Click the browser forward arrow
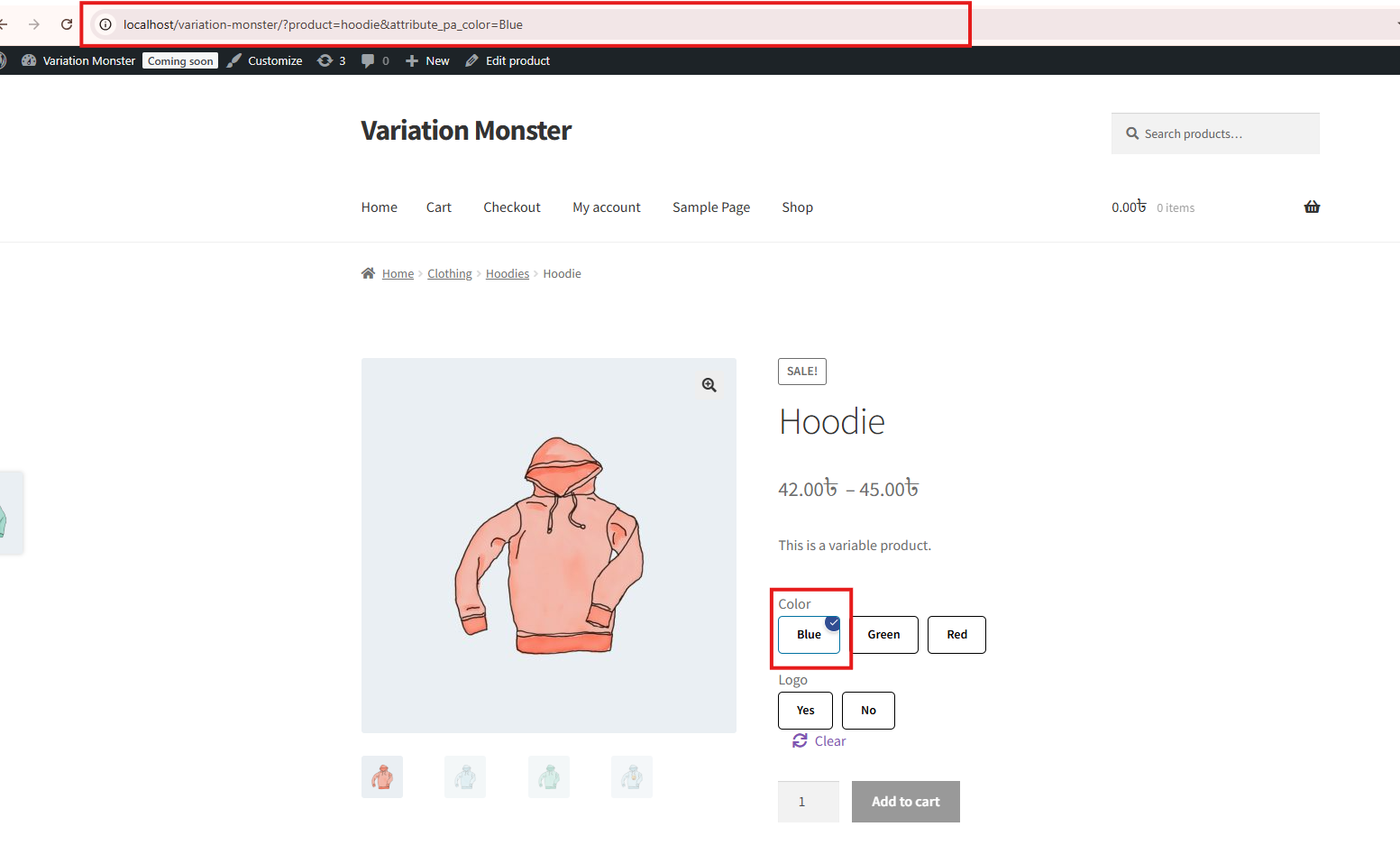Viewport: 1400px width, 845px height. click(34, 24)
